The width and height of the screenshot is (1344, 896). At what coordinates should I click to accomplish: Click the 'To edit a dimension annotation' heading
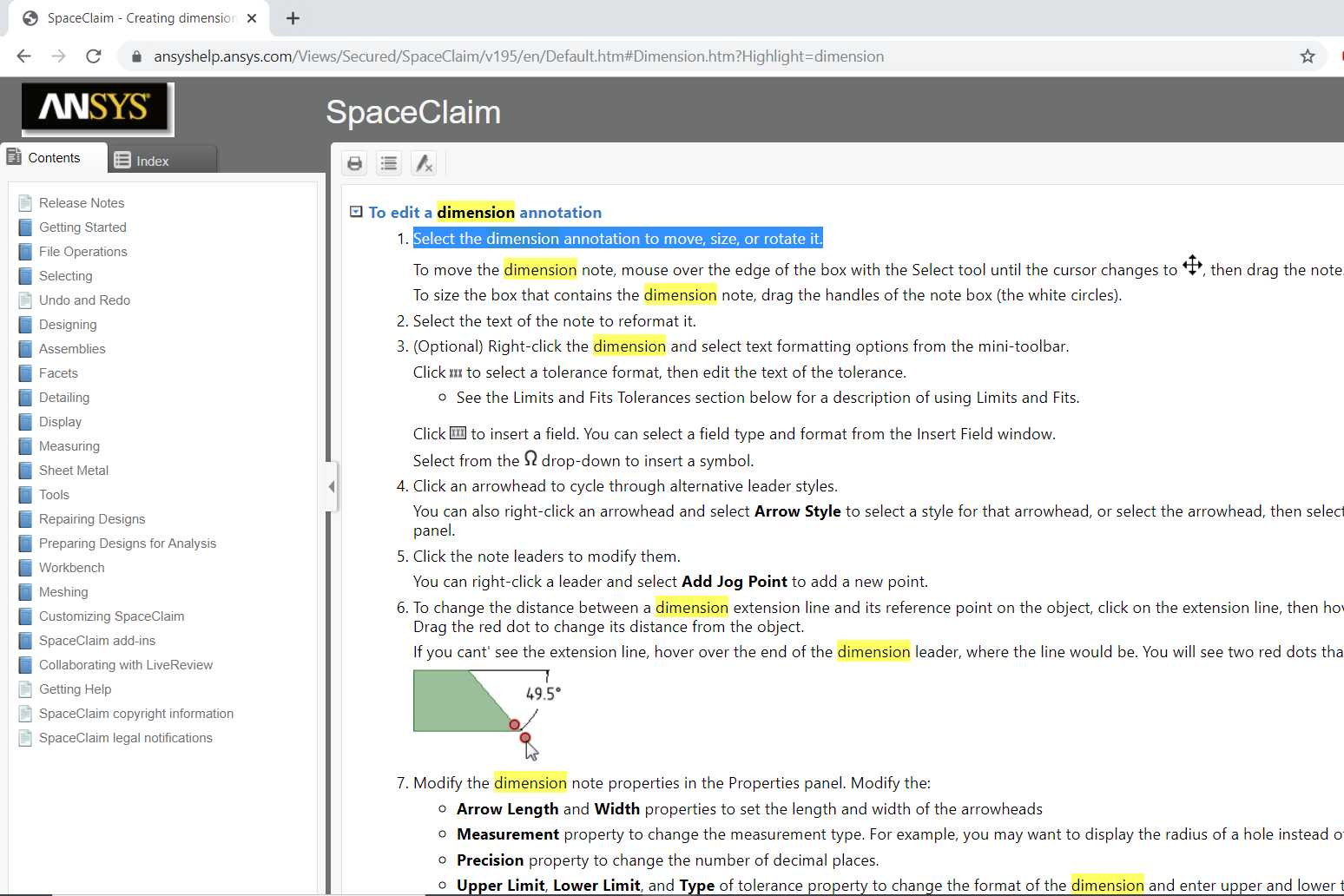pyautogui.click(x=484, y=213)
